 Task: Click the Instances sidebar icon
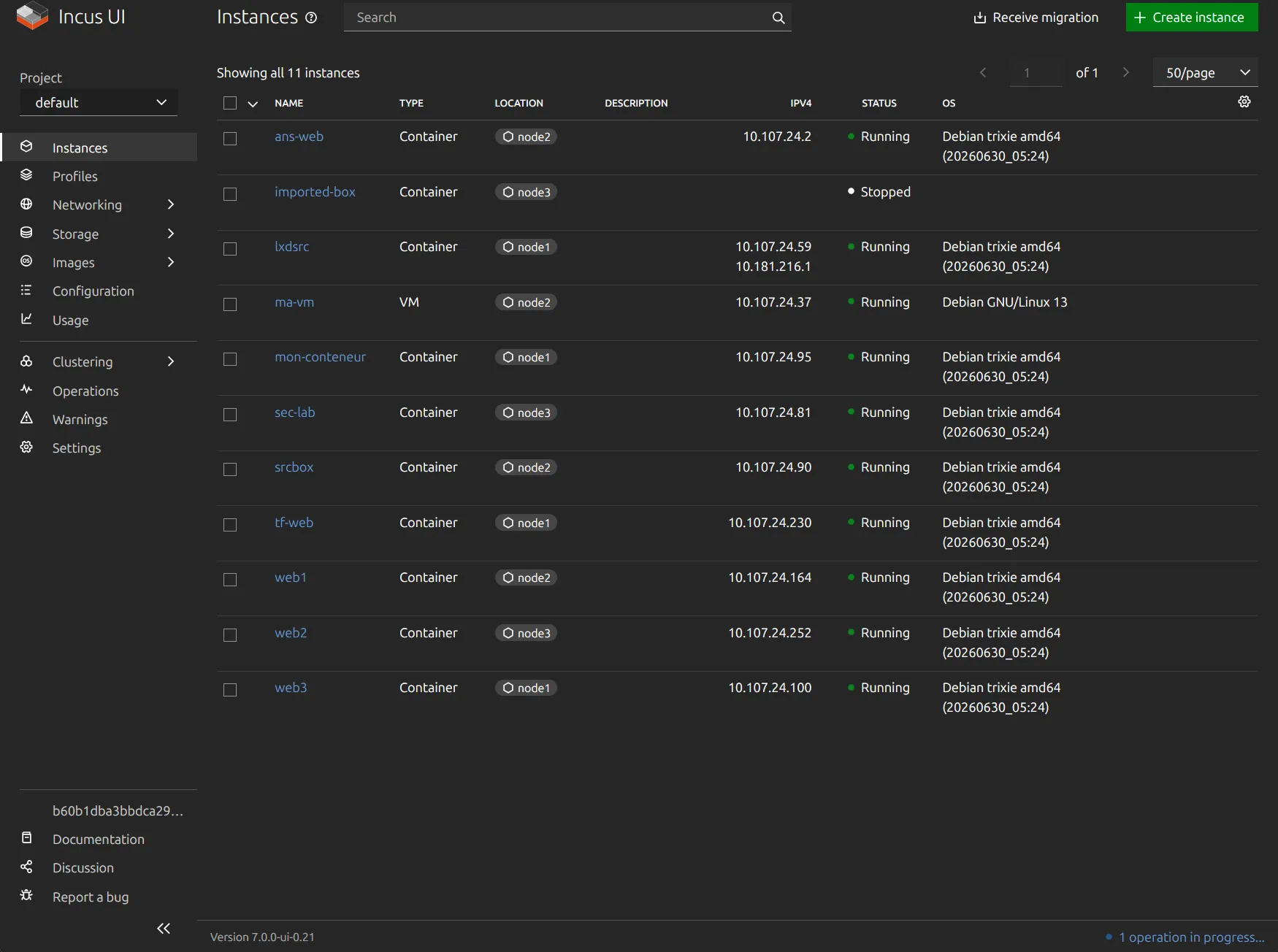26,146
